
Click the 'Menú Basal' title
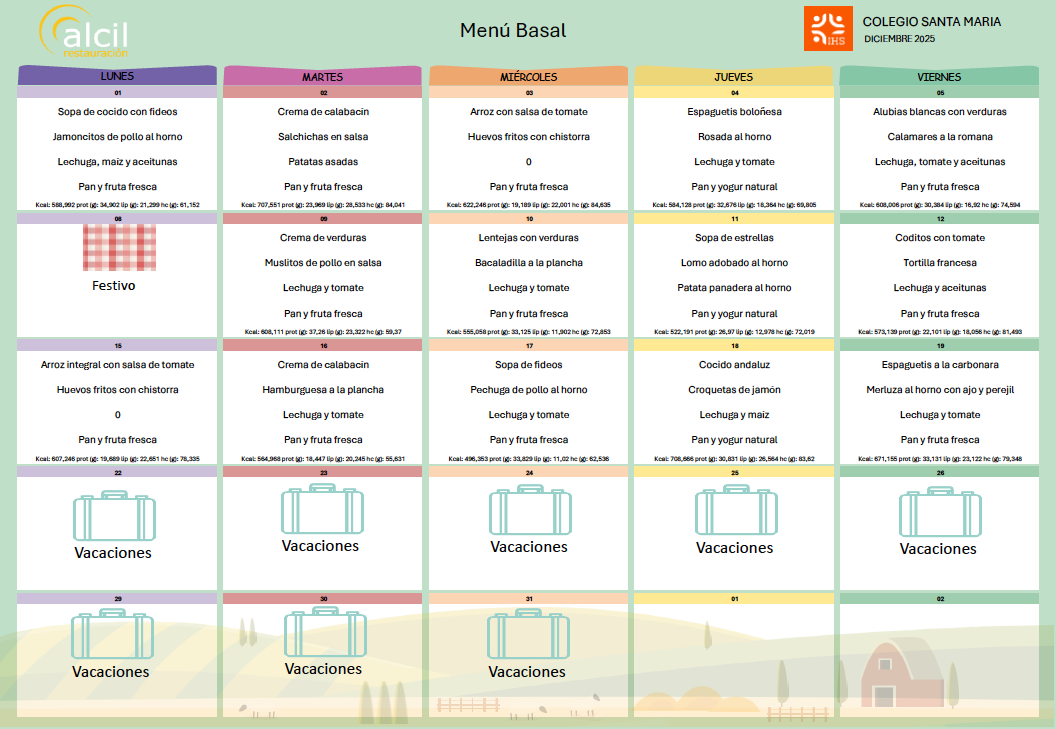pos(513,30)
